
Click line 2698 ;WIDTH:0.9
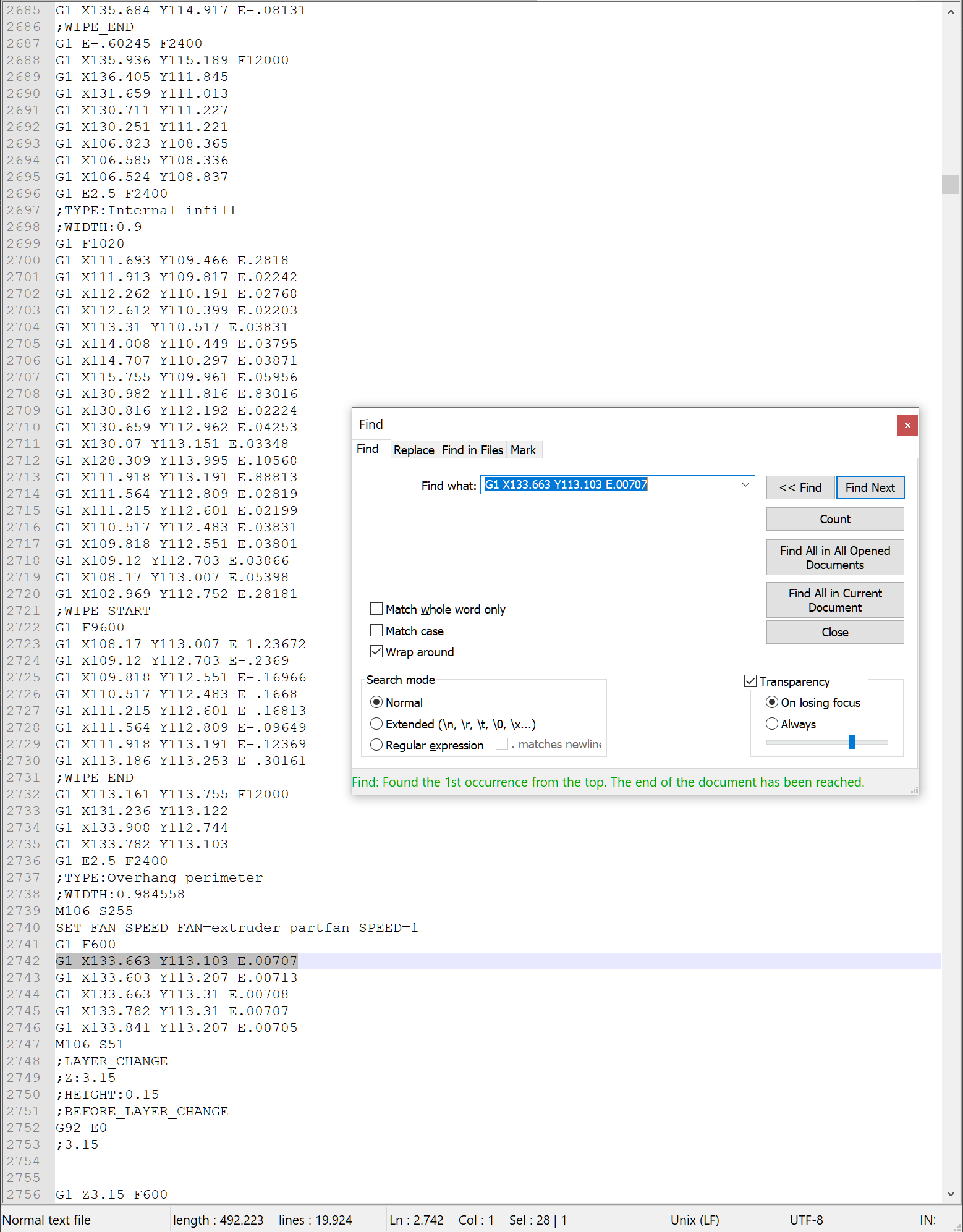coord(98,227)
